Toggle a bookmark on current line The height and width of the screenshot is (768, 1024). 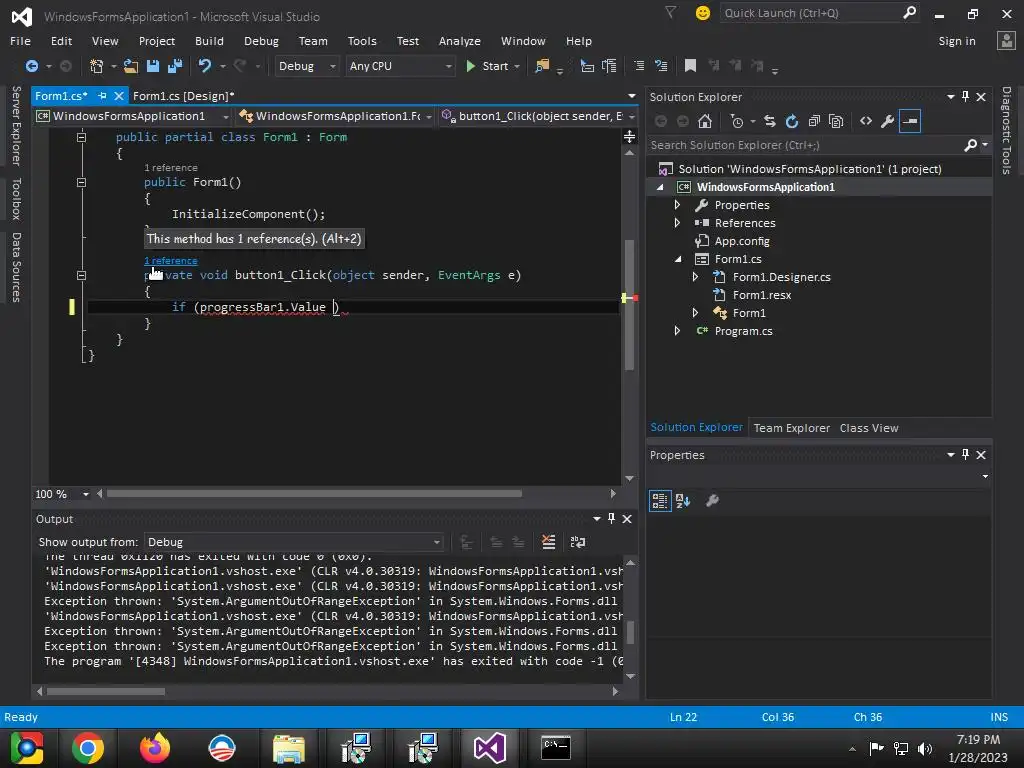point(690,66)
